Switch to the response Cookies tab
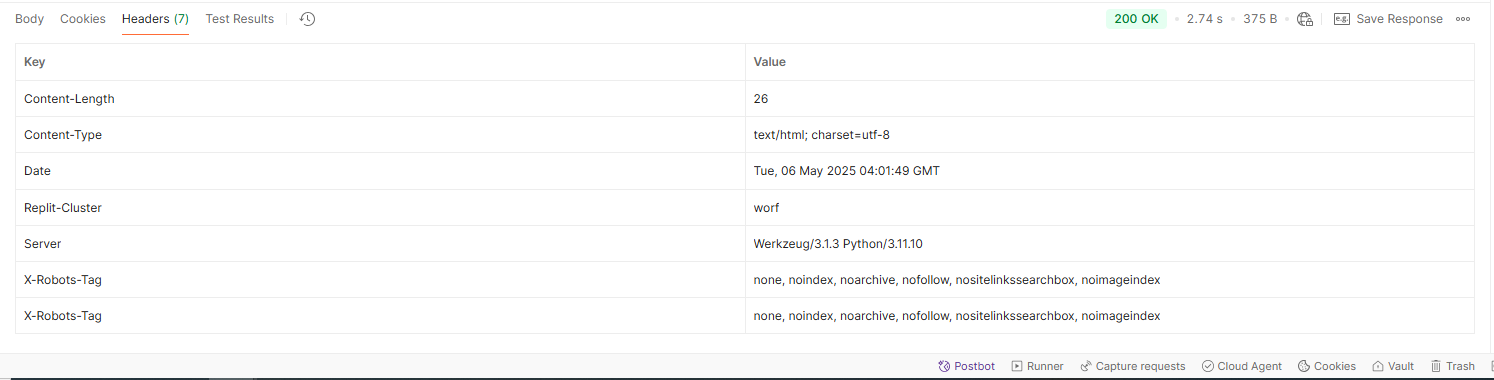Viewport: 1494px width, 380px height. 83,19
